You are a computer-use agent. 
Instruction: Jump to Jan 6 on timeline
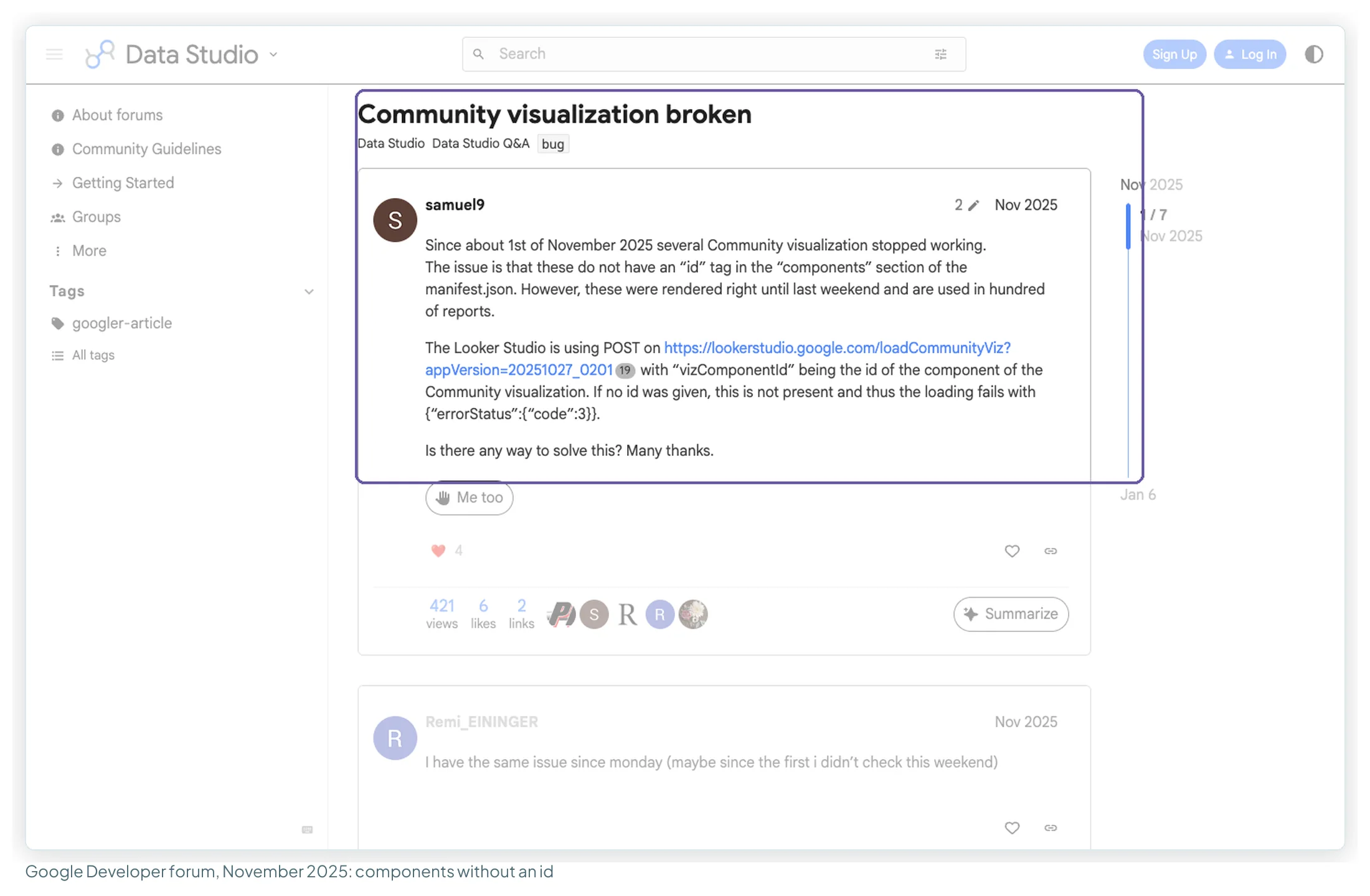pyautogui.click(x=1138, y=494)
